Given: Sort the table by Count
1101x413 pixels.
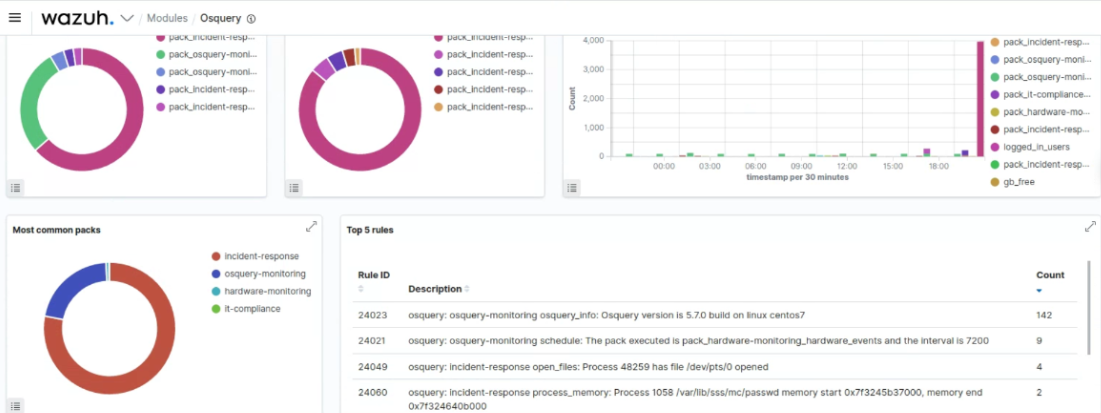Looking at the screenshot, I should (x=1039, y=289).
